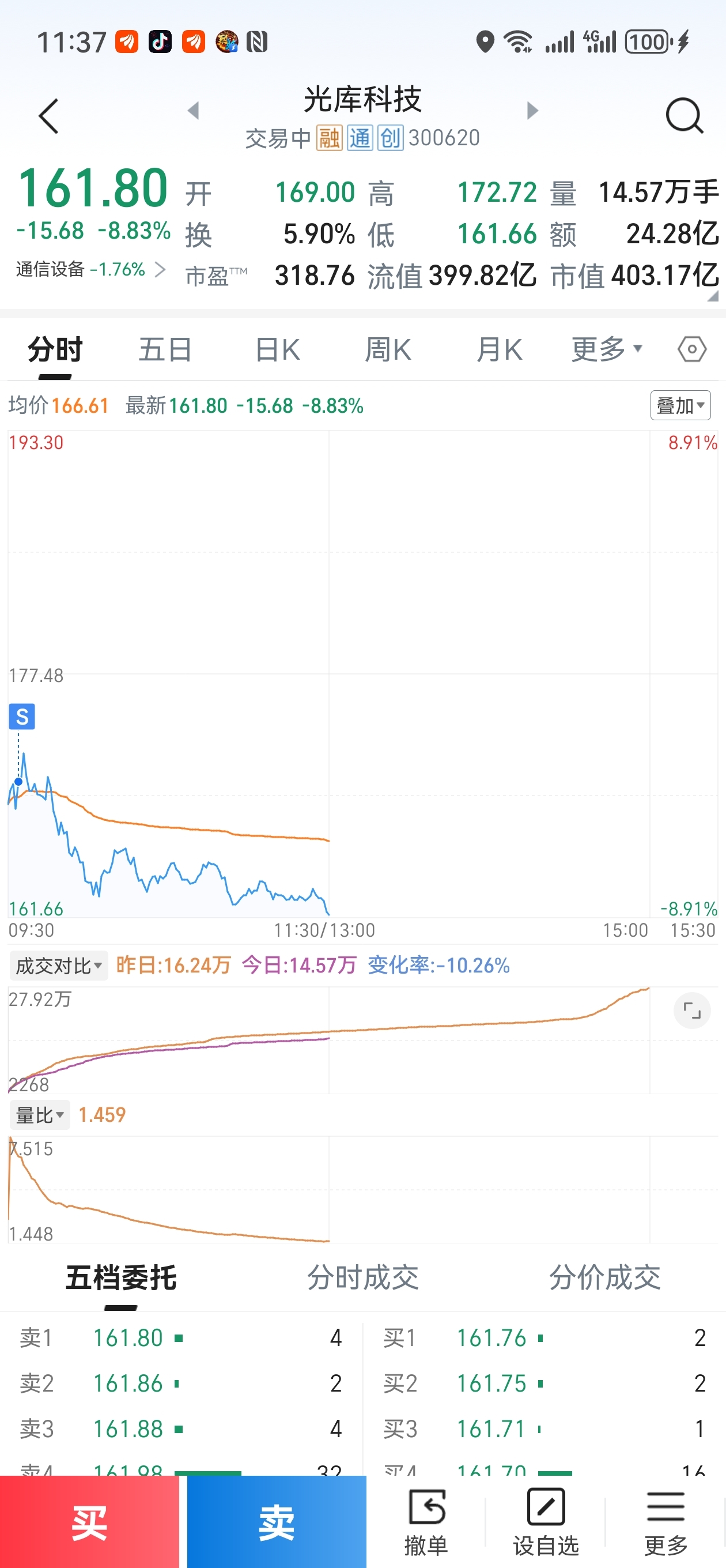
Task: Select the 五日 chart tab
Action: 165,350
